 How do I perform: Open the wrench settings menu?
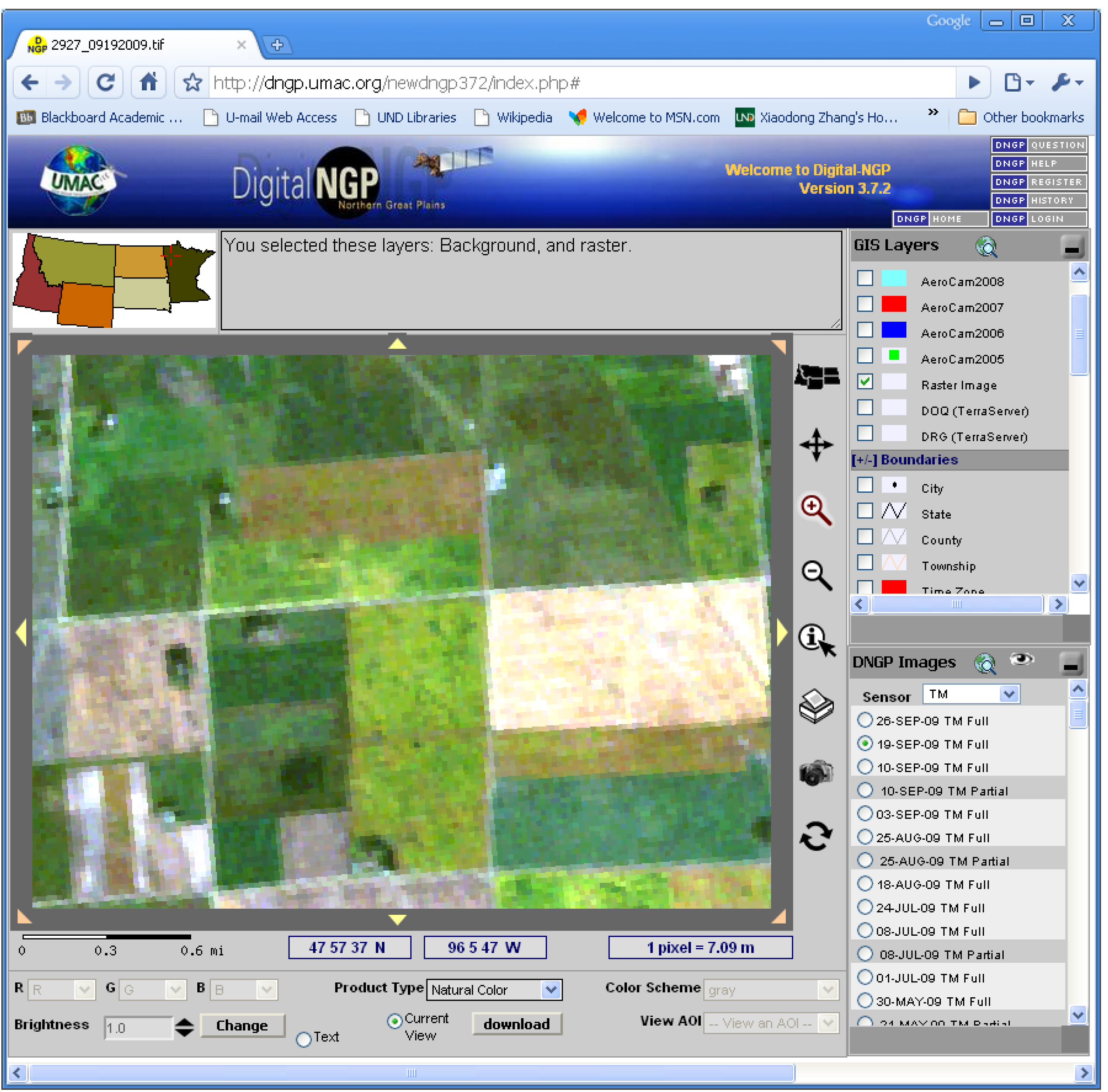[x=1067, y=82]
